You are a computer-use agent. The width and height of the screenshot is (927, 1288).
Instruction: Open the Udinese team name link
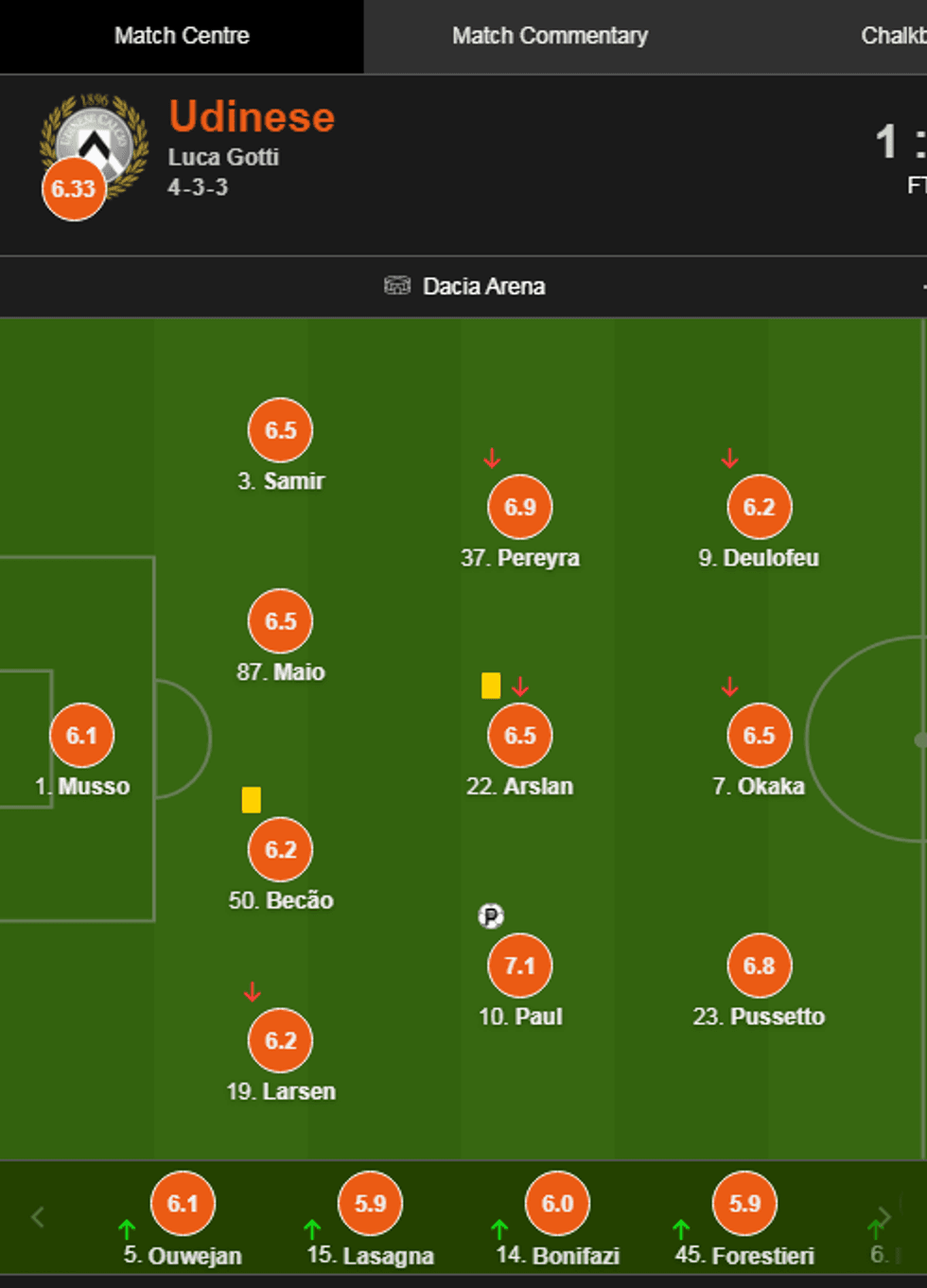[252, 117]
